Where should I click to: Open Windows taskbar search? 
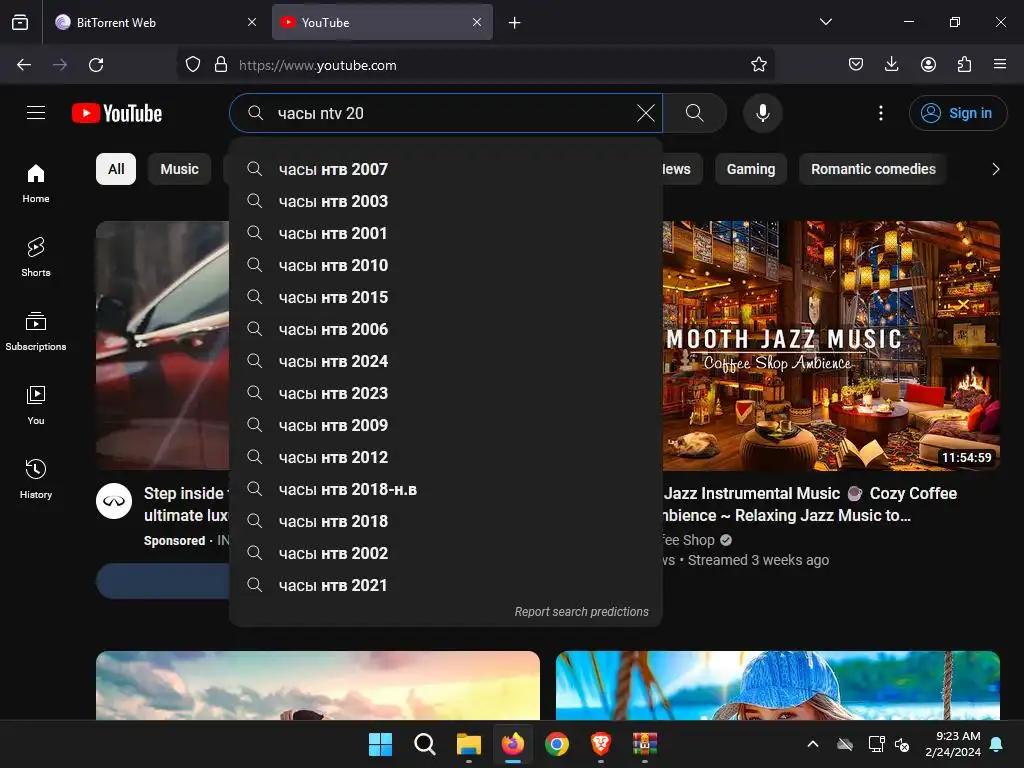(424, 744)
